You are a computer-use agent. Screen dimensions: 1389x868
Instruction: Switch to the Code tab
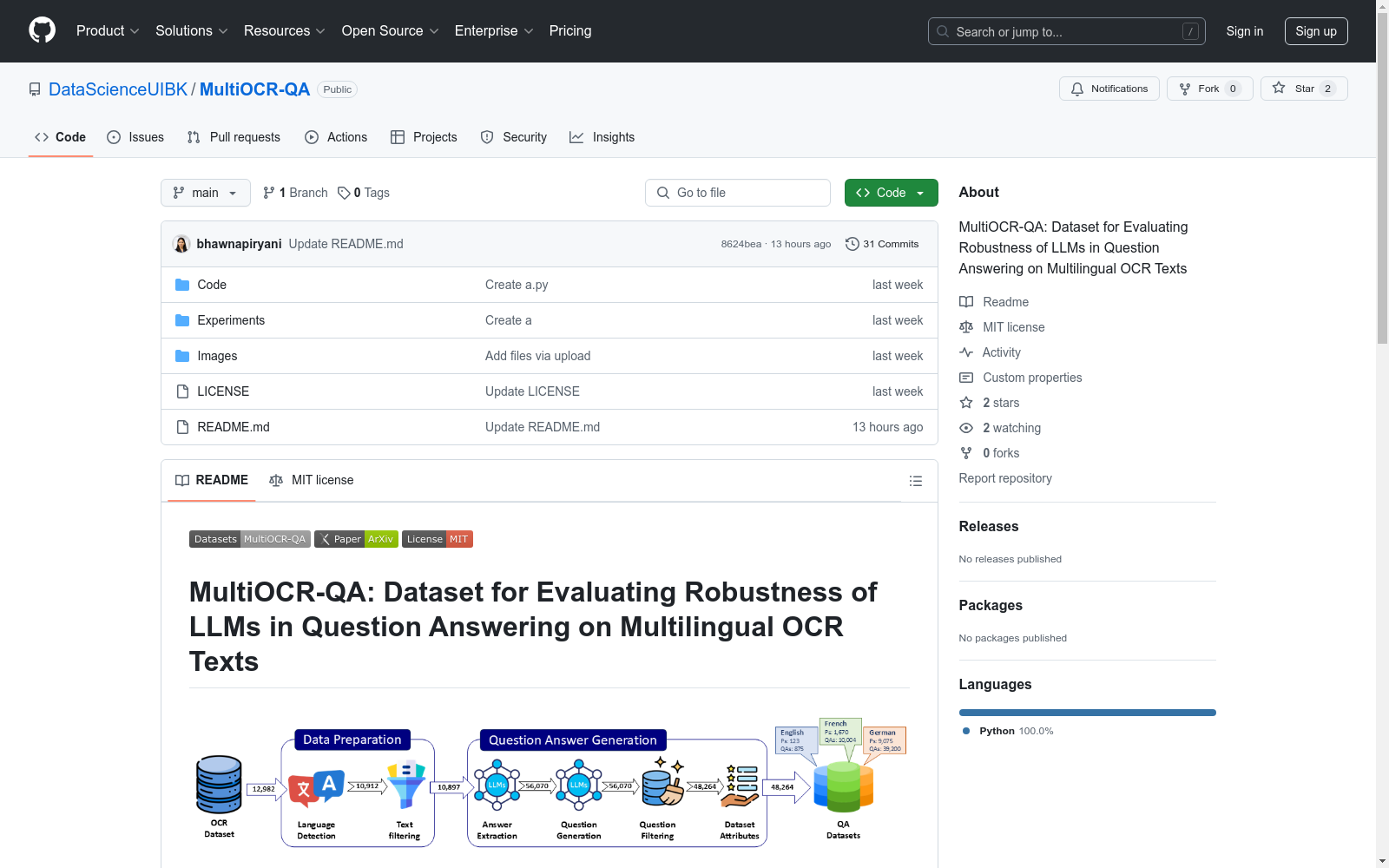coord(60,137)
